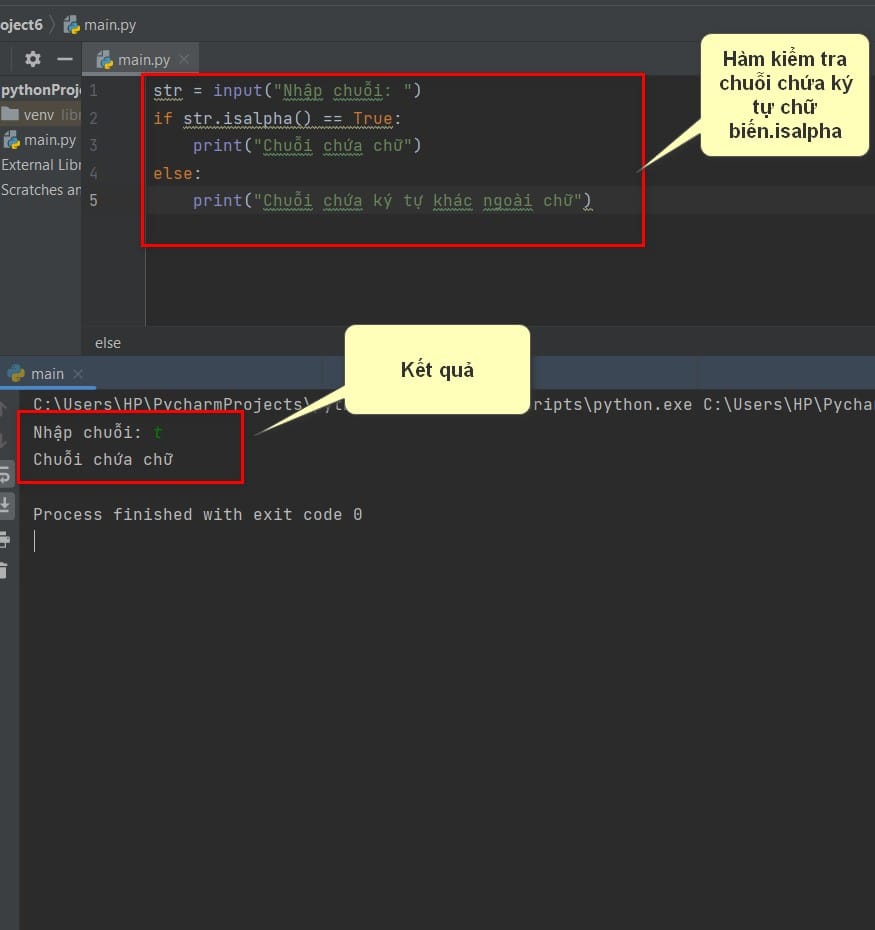Expand Scratches and Consoles tree node
The width and height of the screenshot is (875, 930).
pos(40,190)
